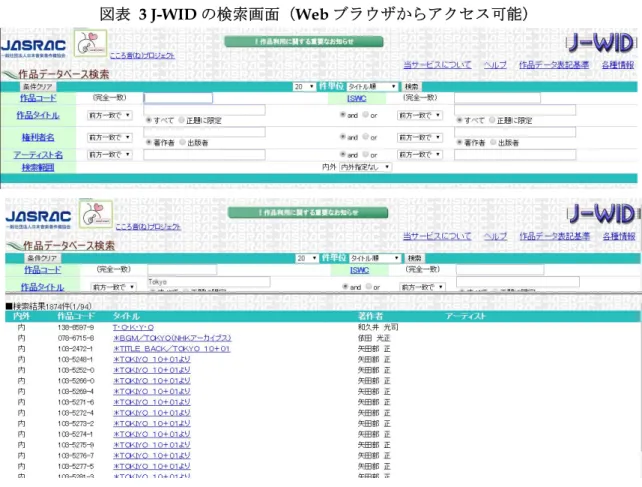642x487 pixels.
Task: Open first '前方一致で' dropdown in アーティスト名 row
Action: pyautogui.click(x=110, y=155)
